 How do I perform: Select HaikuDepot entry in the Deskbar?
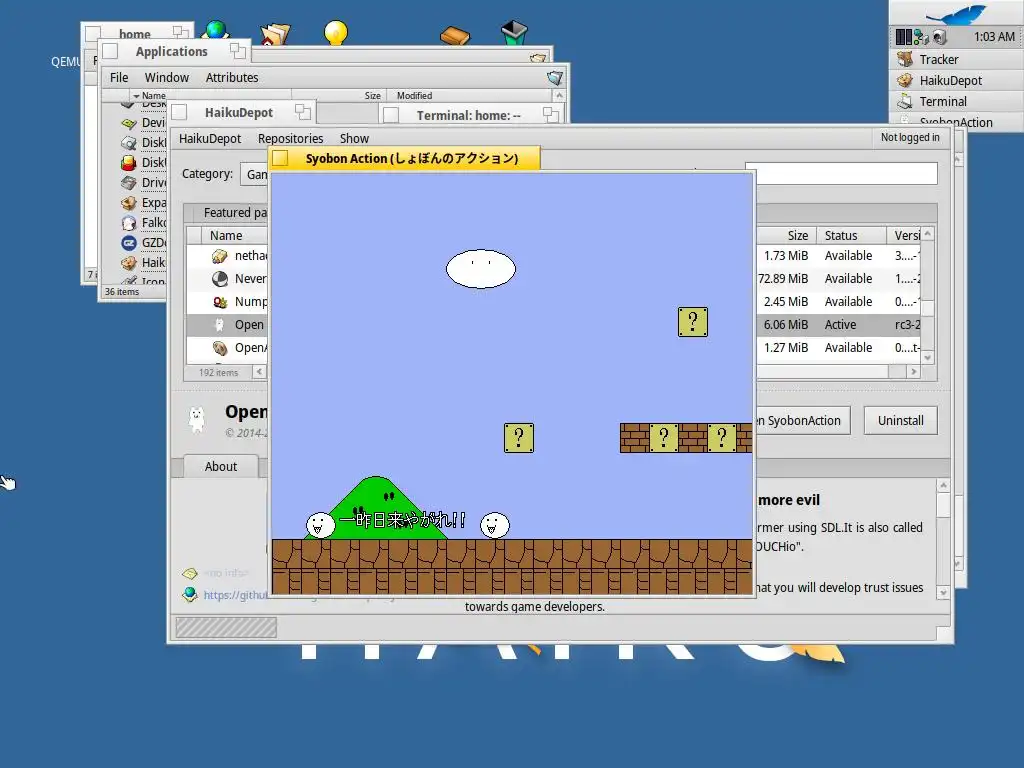[956, 80]
